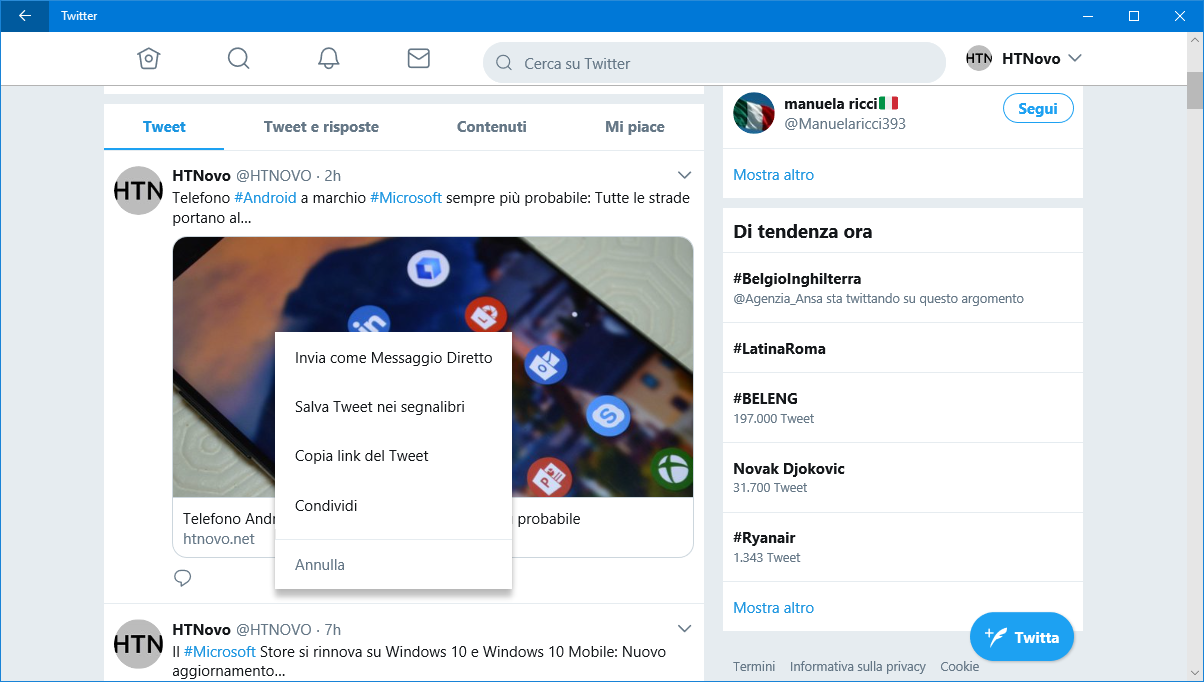1204x682 pixels.
Task: Expand the top tweet's options chevron
Action: tap(684, 174)
